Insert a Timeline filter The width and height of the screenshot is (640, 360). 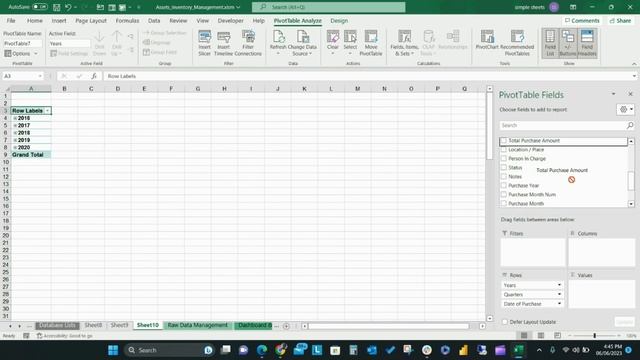pyautogui.click(x=223, y=43)
